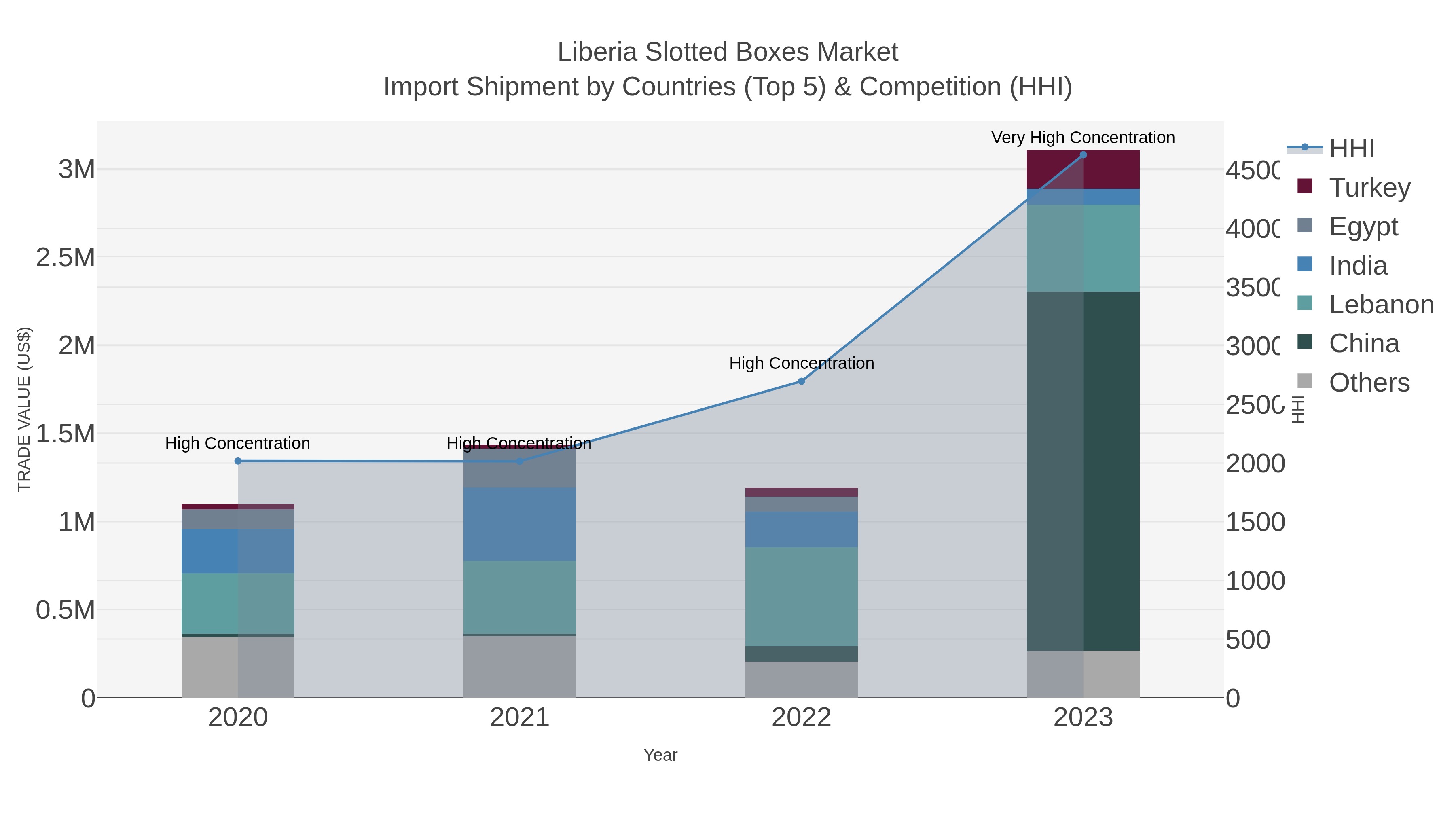Select the Others segment of the 2022 bar
This screenshot has width=1456, height=819.
[x=801, y=679]
